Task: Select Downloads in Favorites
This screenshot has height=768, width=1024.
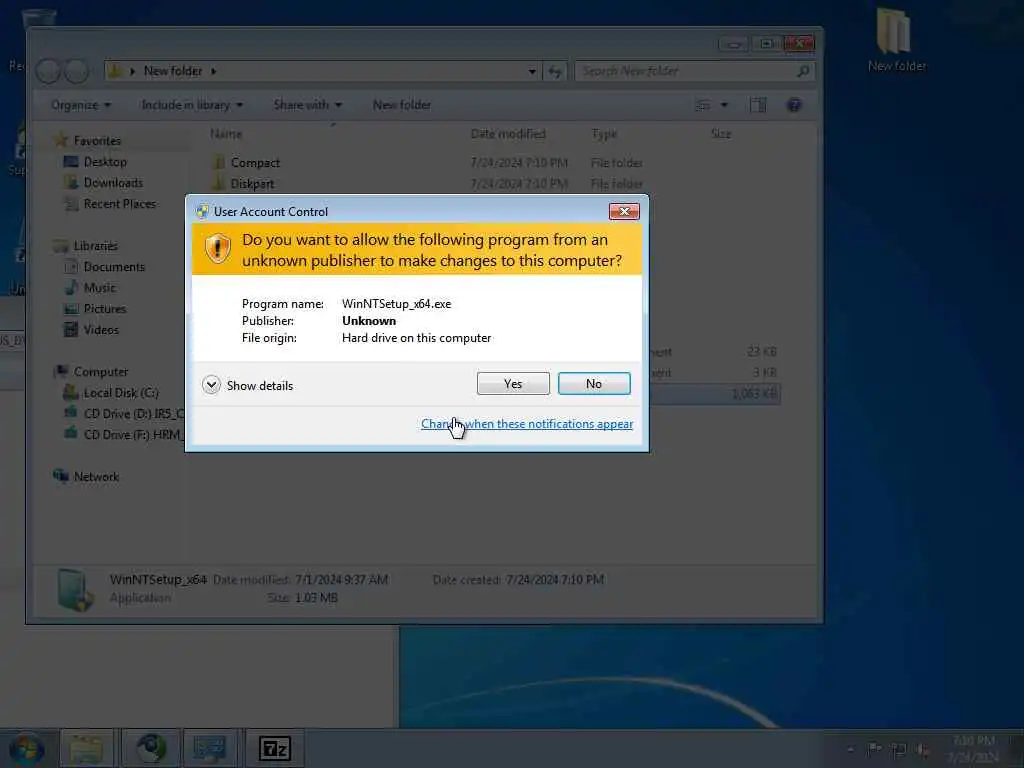Action: click(112, 183)
